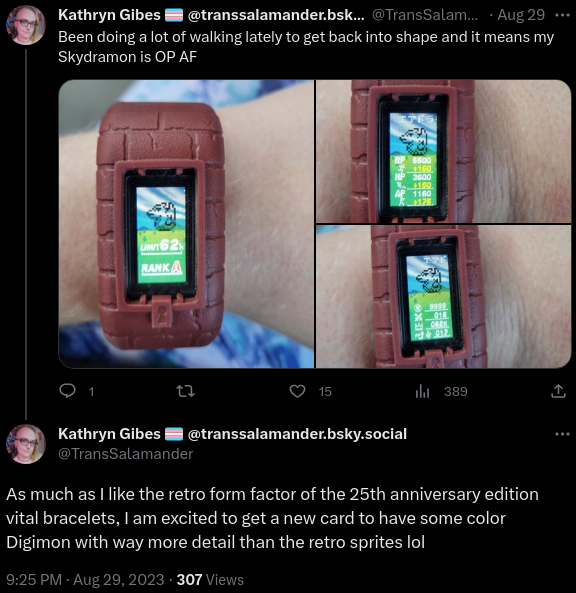576x593 pixels.
Task: Click the 9:25 PM Aug 29, 2023 timestamp
Action: [x=85, y=580]
